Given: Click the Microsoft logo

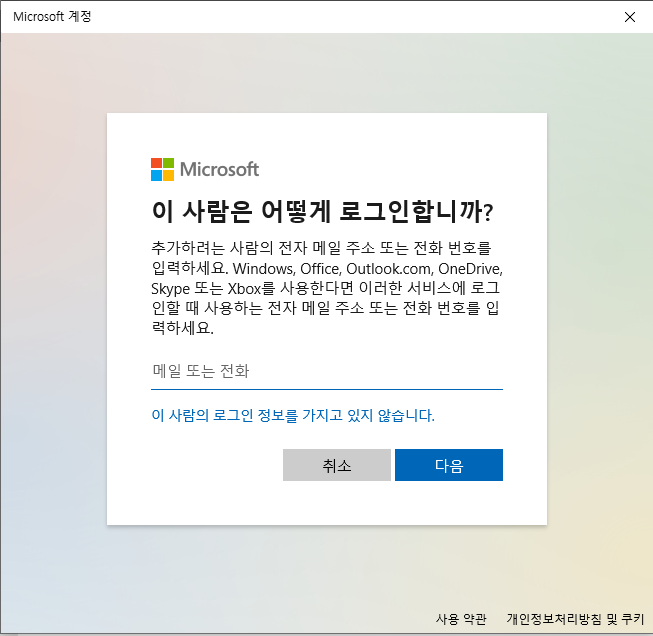Looking at the screenshot, I should (204, 170).
